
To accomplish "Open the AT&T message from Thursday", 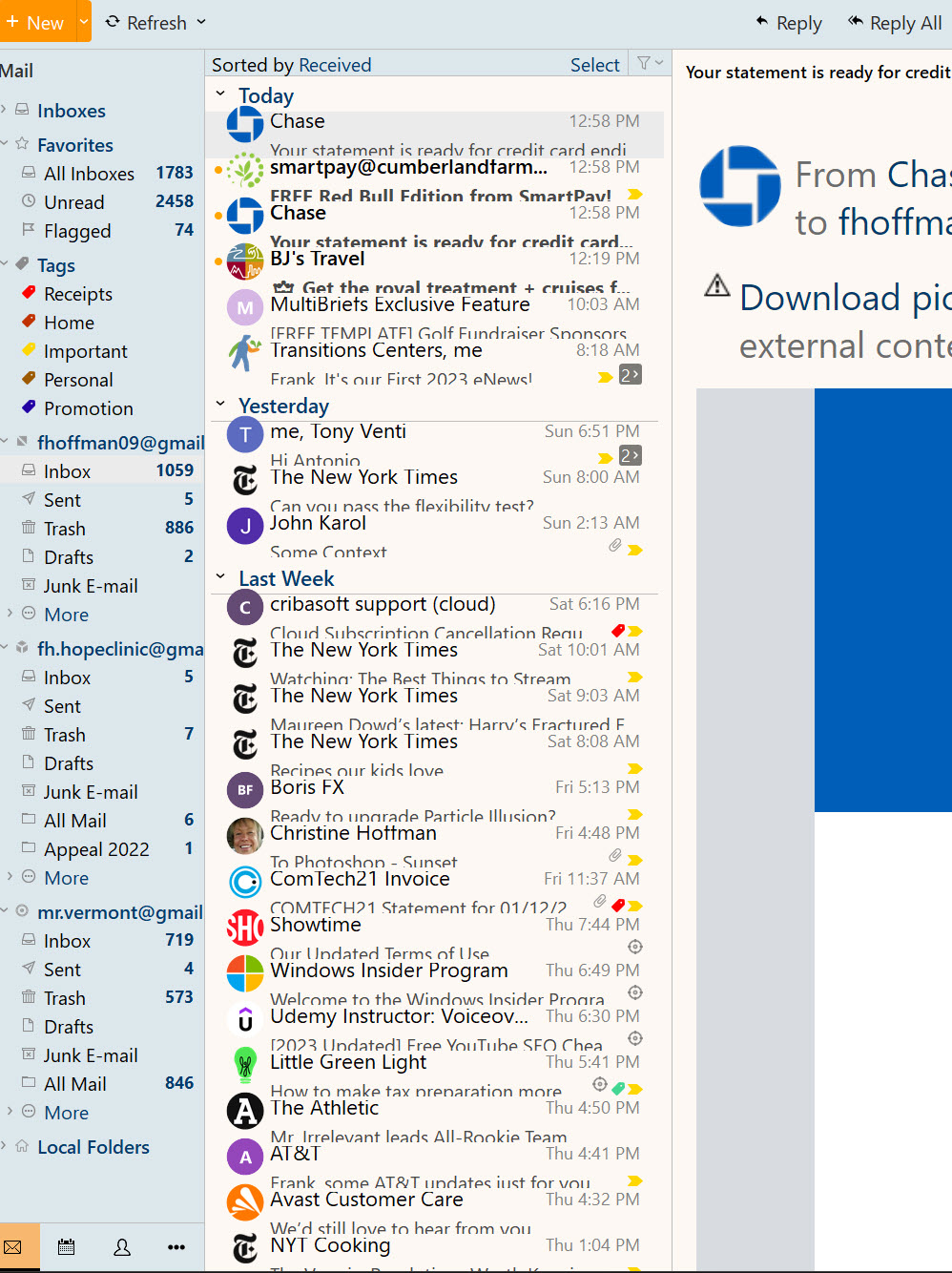I will [x=434, y=1166].
